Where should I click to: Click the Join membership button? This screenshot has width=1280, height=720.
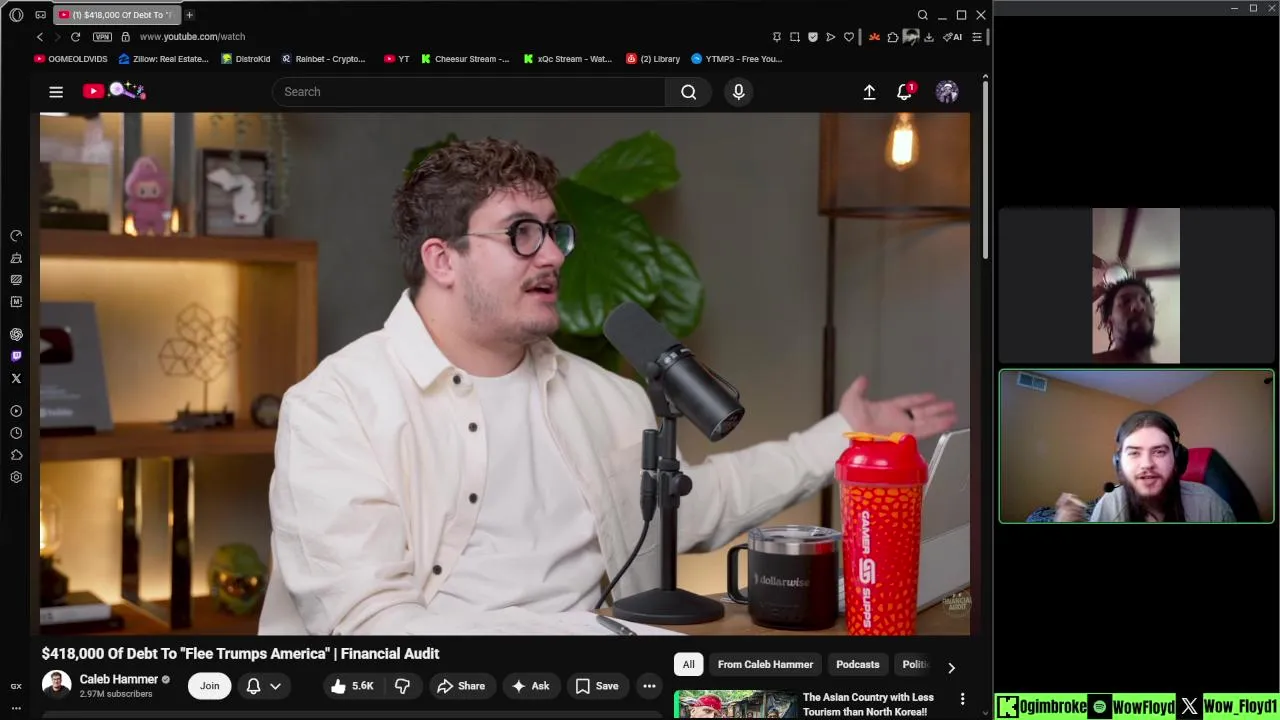(209, 686)
